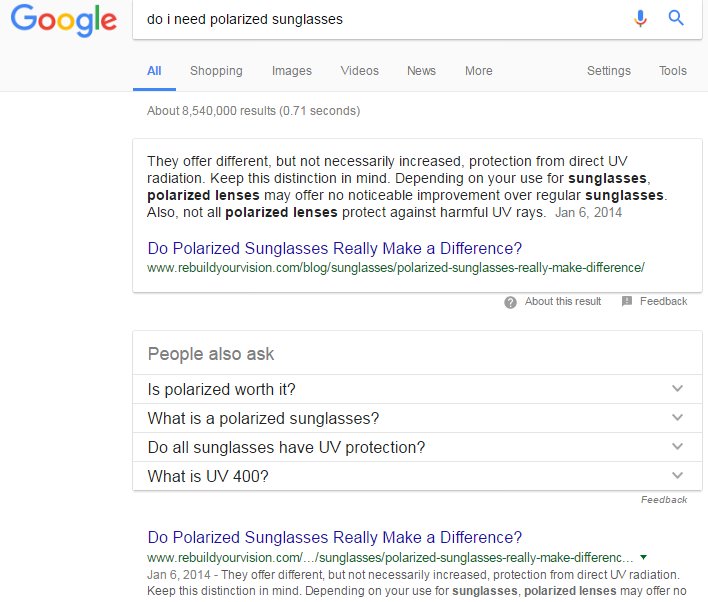
Task: Click the Google logo
Action: [64, 21]
